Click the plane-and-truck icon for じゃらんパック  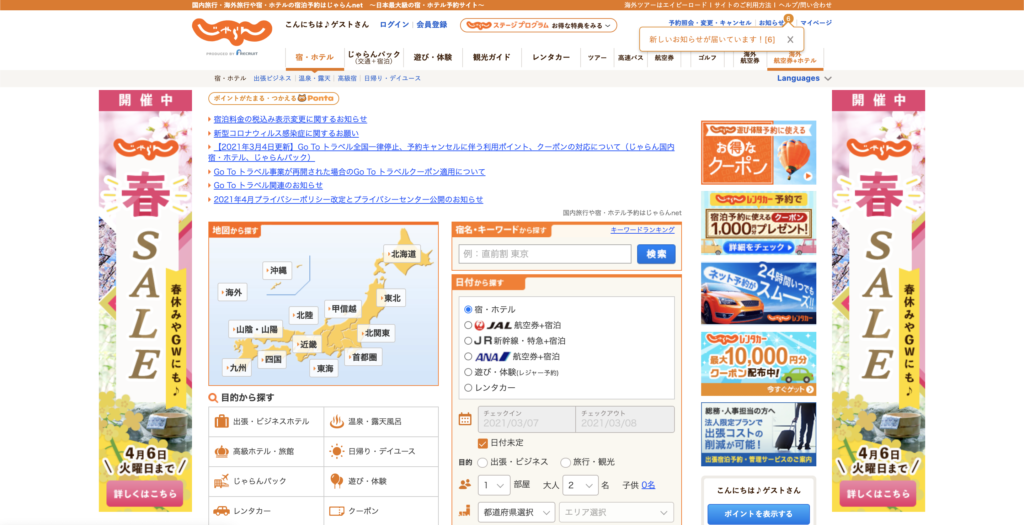[221, 481]
